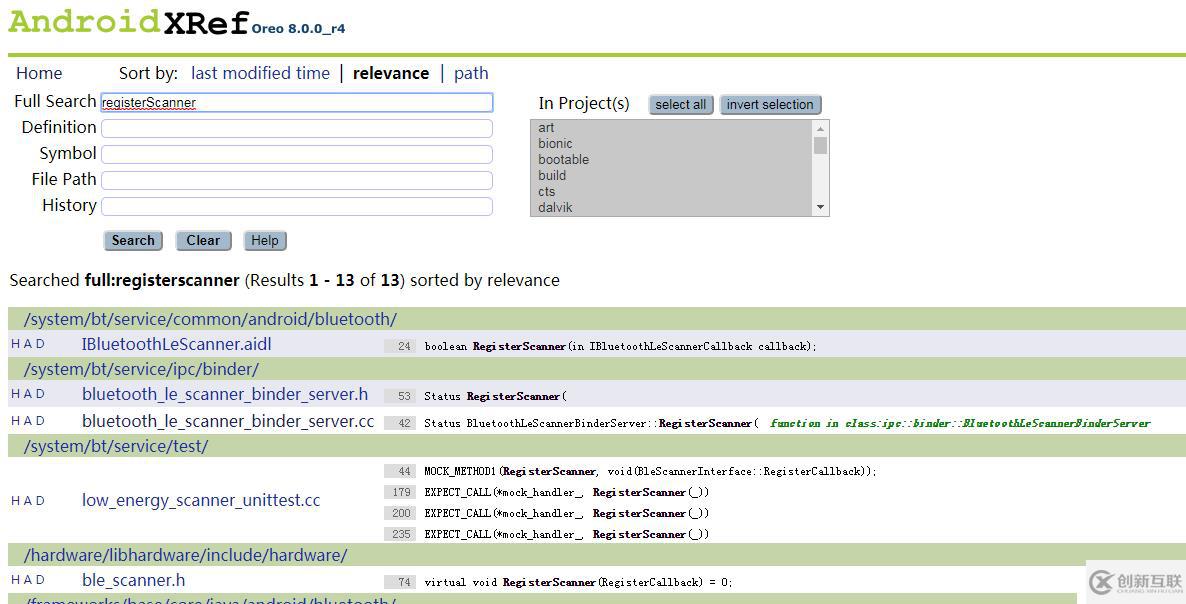Click the Search button

pos(133,240)
